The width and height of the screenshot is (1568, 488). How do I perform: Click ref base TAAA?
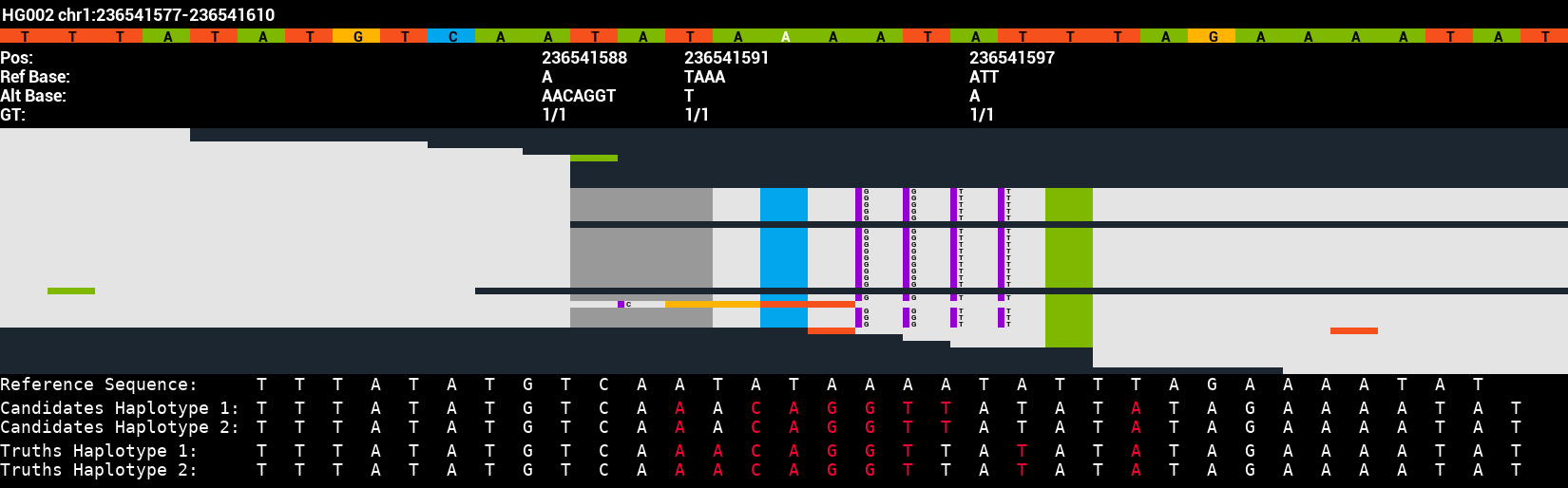point(704,77)
